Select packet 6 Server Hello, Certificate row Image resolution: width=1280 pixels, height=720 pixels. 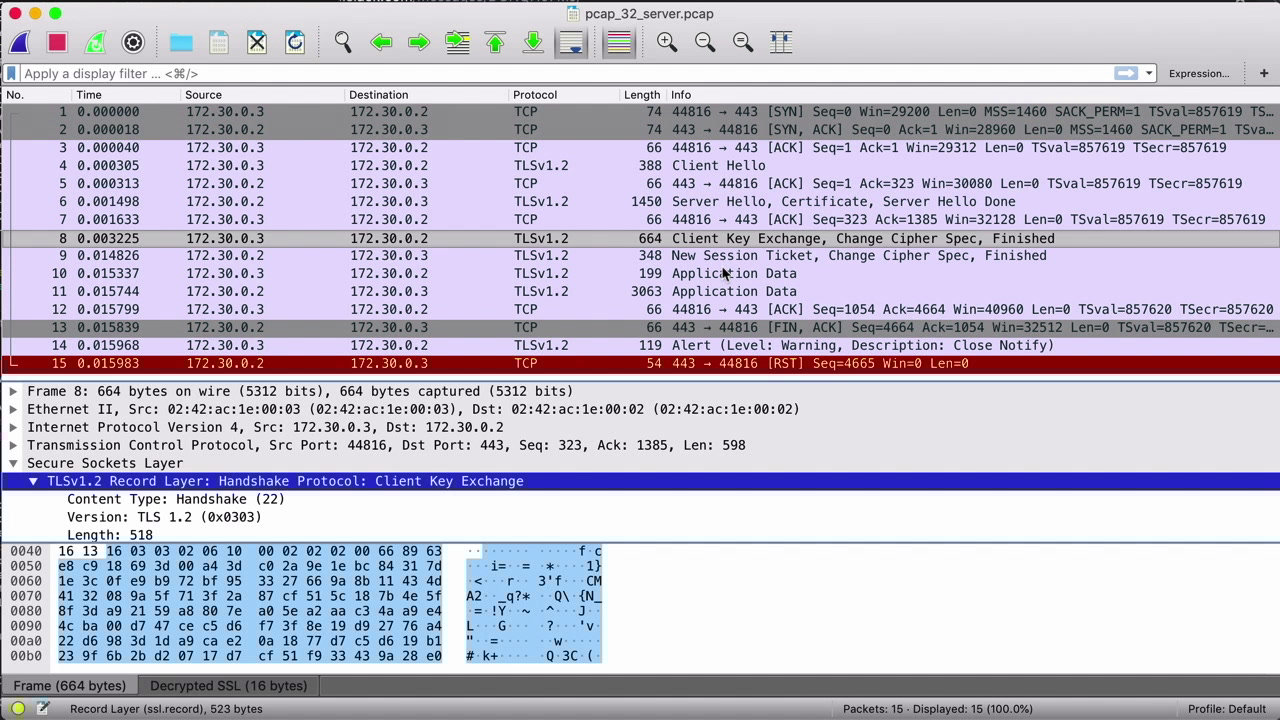[640, 202]
